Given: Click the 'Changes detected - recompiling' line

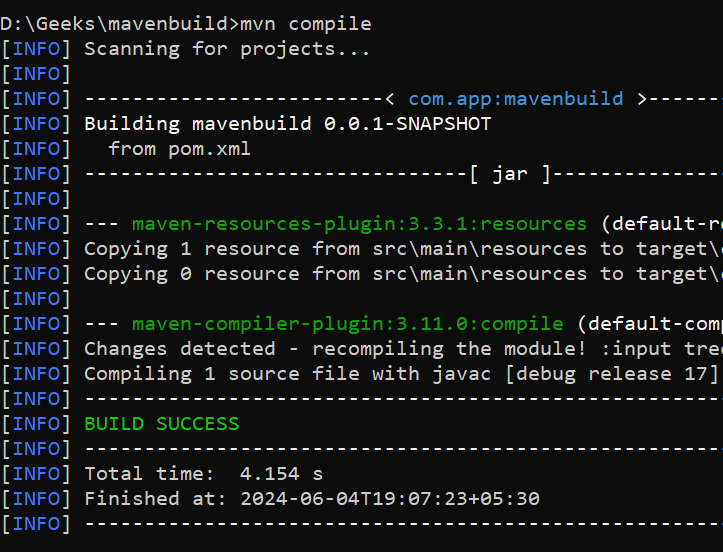Looking at the screenshot, I should tap(403, 349).
